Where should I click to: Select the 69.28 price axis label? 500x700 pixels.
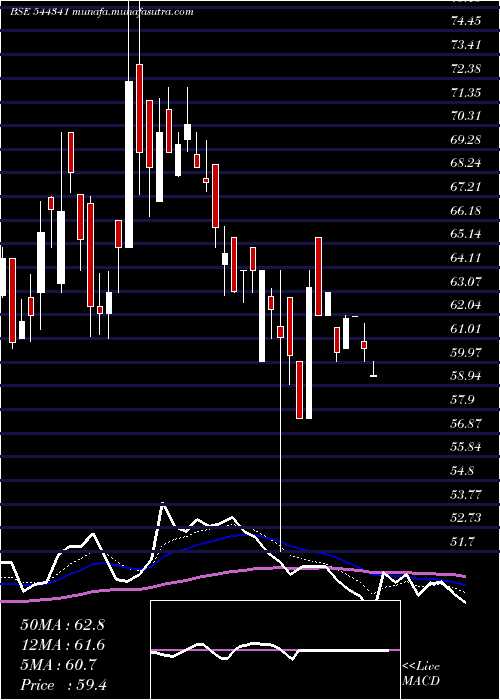pyautogui.click(x=466, y=139)
